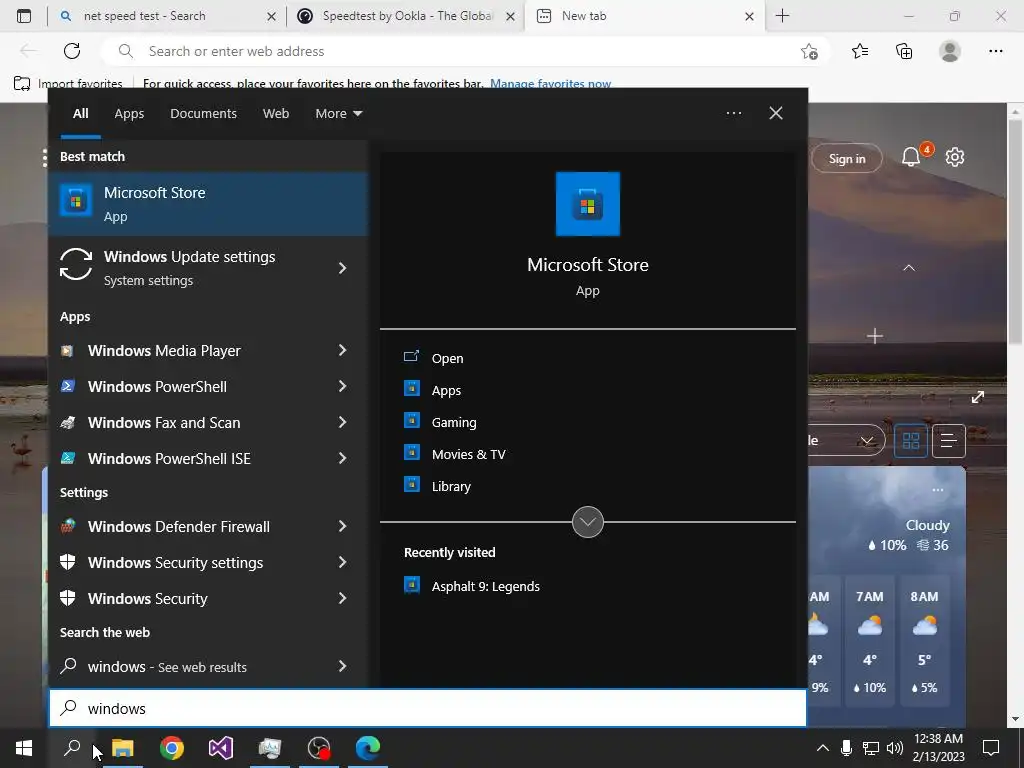The width and height of the screenshot is (1024, 768).
Task: Click the Edge profile avatar icon
Action: pyautogui.click(x=950, y=51)
